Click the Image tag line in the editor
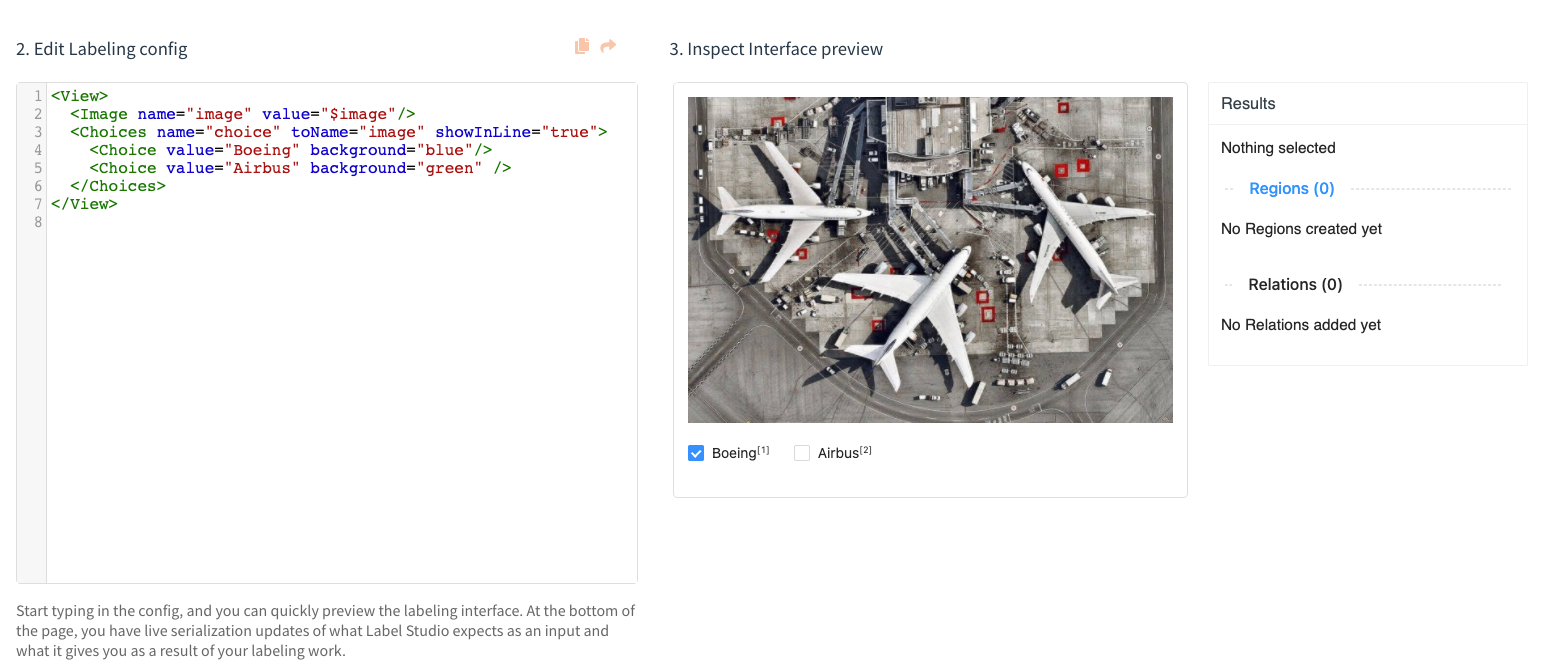This screenshot has height=670, width=1542. pos(242,114)
